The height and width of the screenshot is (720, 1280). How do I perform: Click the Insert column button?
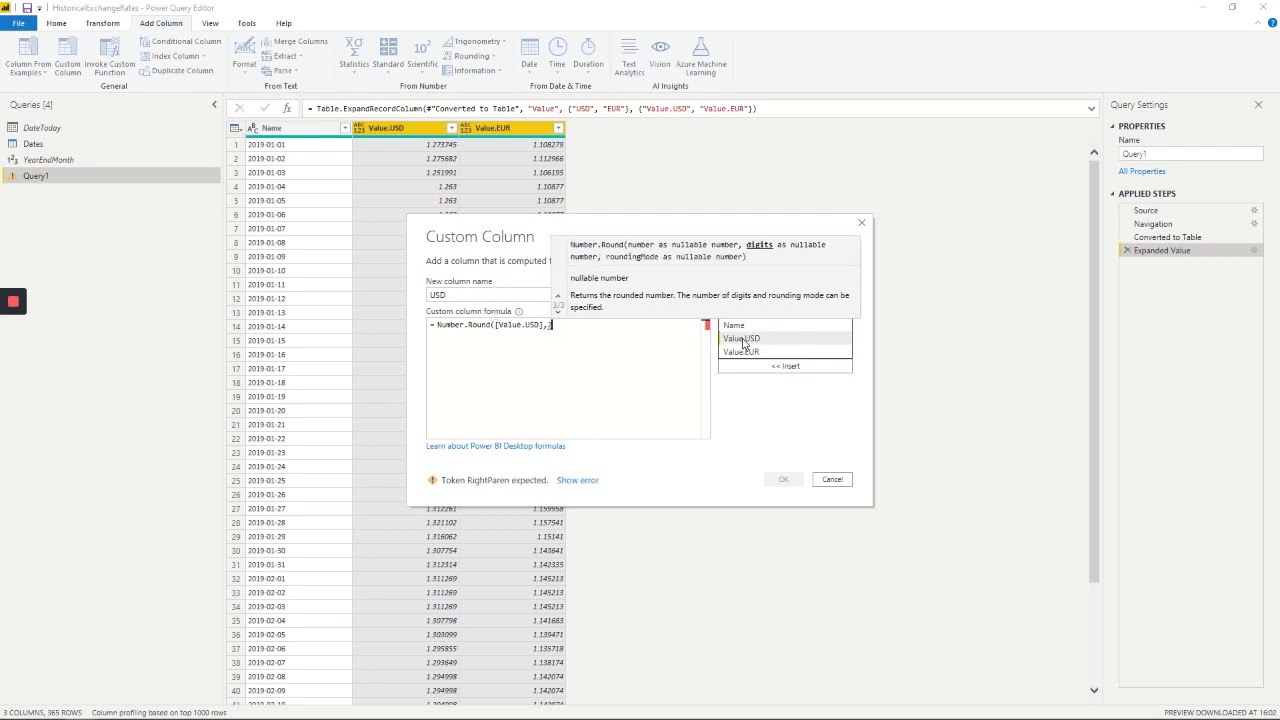(x=785, y=366)
